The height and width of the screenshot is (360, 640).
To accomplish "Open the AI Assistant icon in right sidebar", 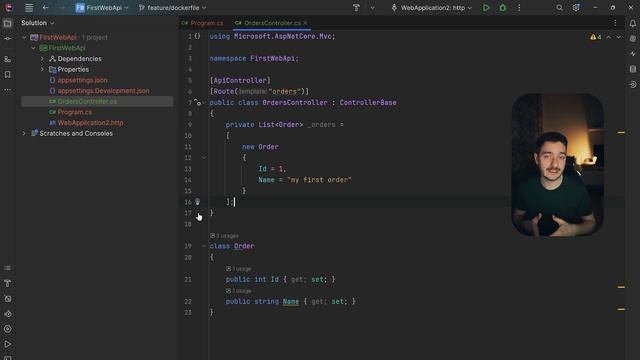I will coord(633,38).
